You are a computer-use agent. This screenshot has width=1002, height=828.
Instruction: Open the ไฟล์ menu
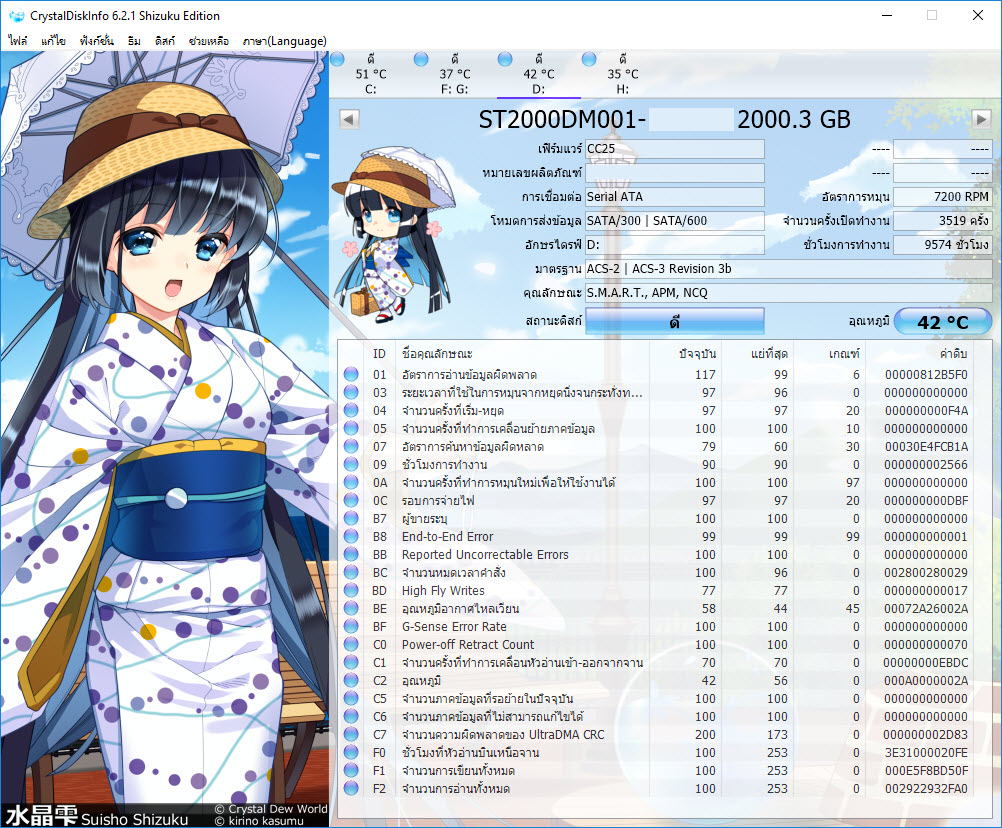[18, 41]
